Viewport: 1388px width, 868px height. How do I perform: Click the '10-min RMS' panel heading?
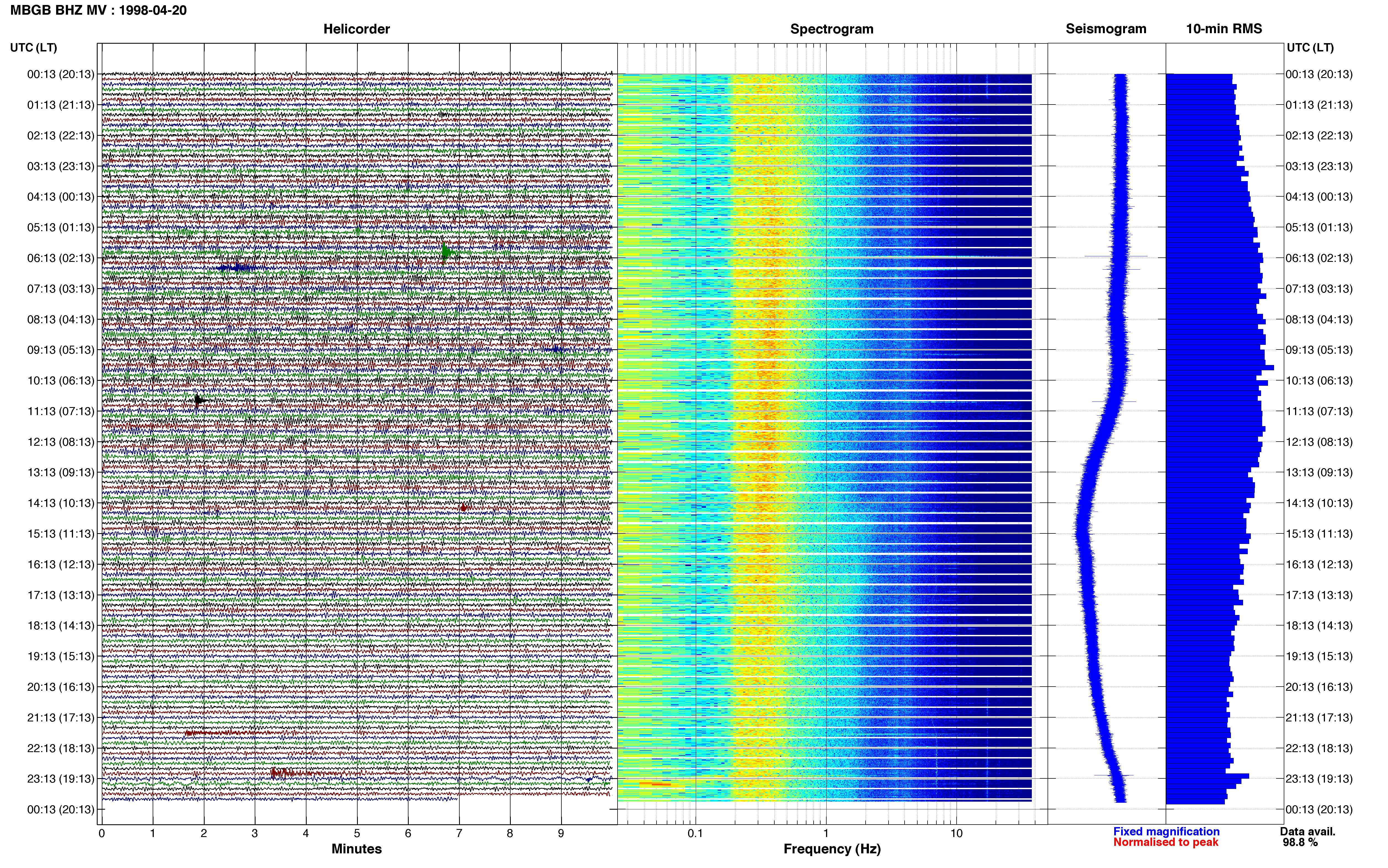click(x=1224, y=29)
